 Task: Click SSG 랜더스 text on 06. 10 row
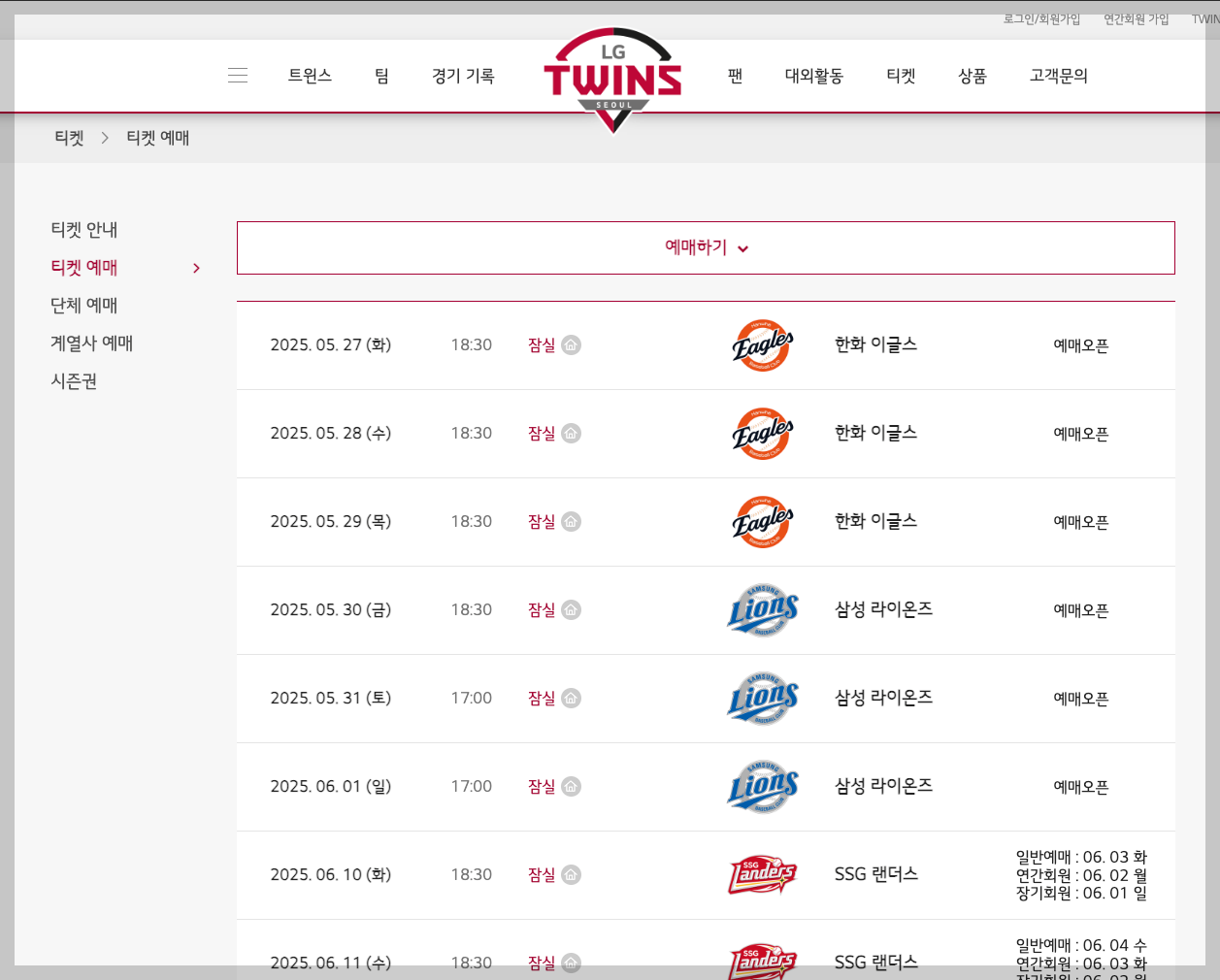[875, 874]
